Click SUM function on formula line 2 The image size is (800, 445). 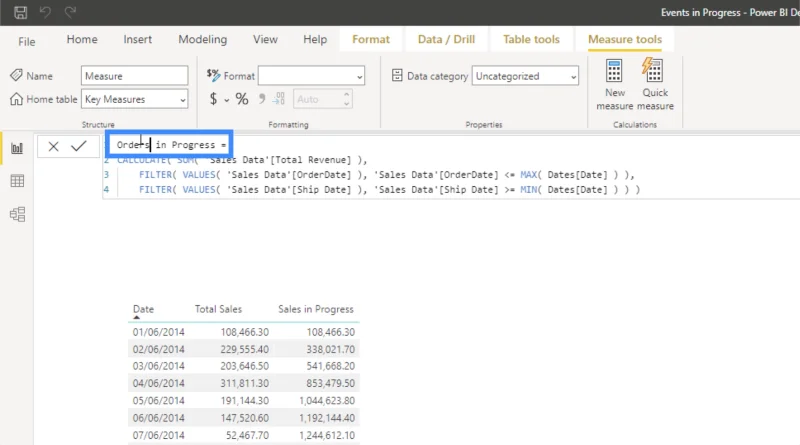(x=186, y=160)
